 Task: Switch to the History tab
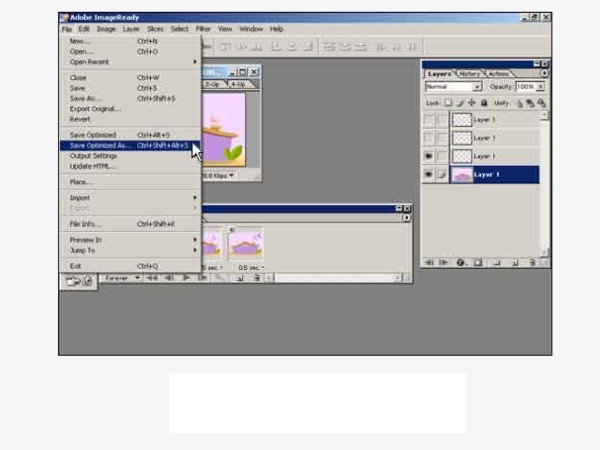pyautogui.click(x=469, y=73)
